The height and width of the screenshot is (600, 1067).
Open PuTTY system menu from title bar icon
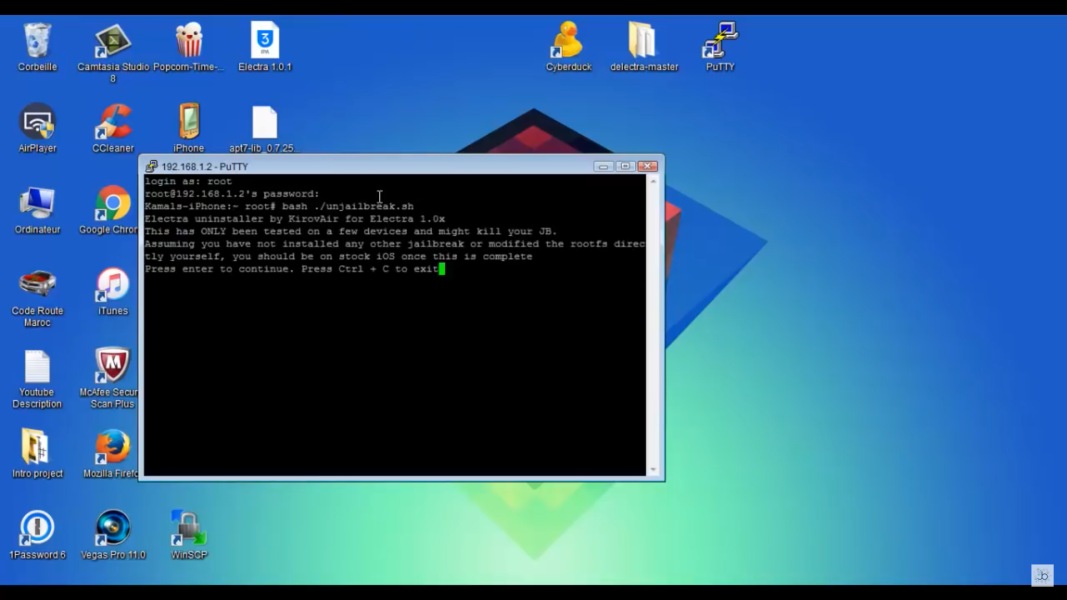[x=151, y=167]
